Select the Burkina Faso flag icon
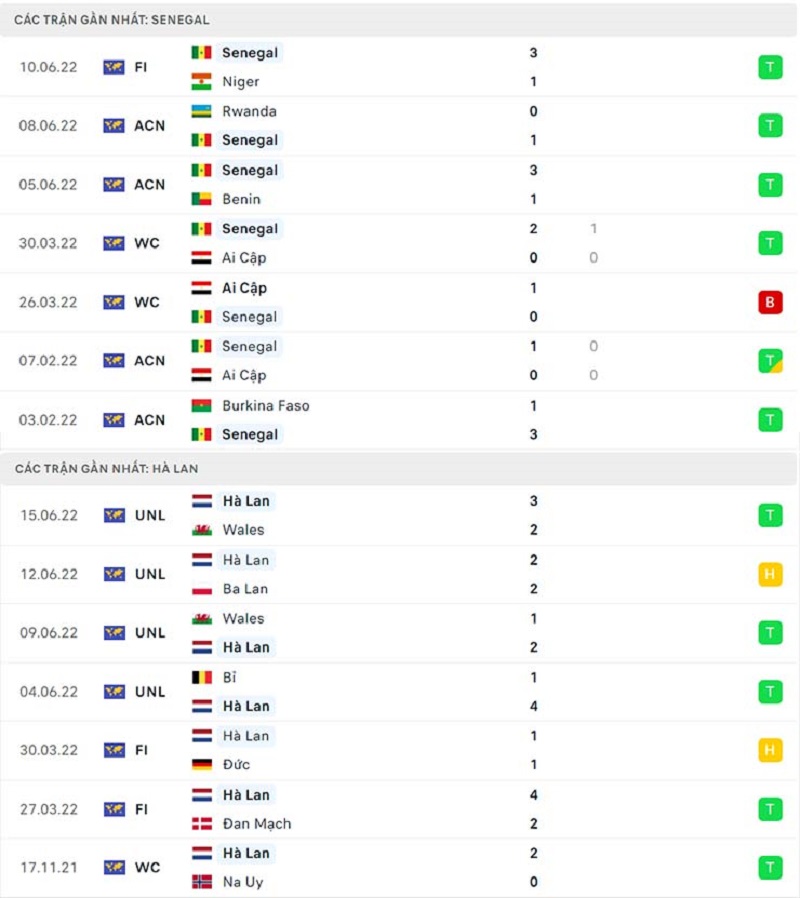The height and width of the screenshot is (898, 800). pyautogui.click(x=203, y=405)
